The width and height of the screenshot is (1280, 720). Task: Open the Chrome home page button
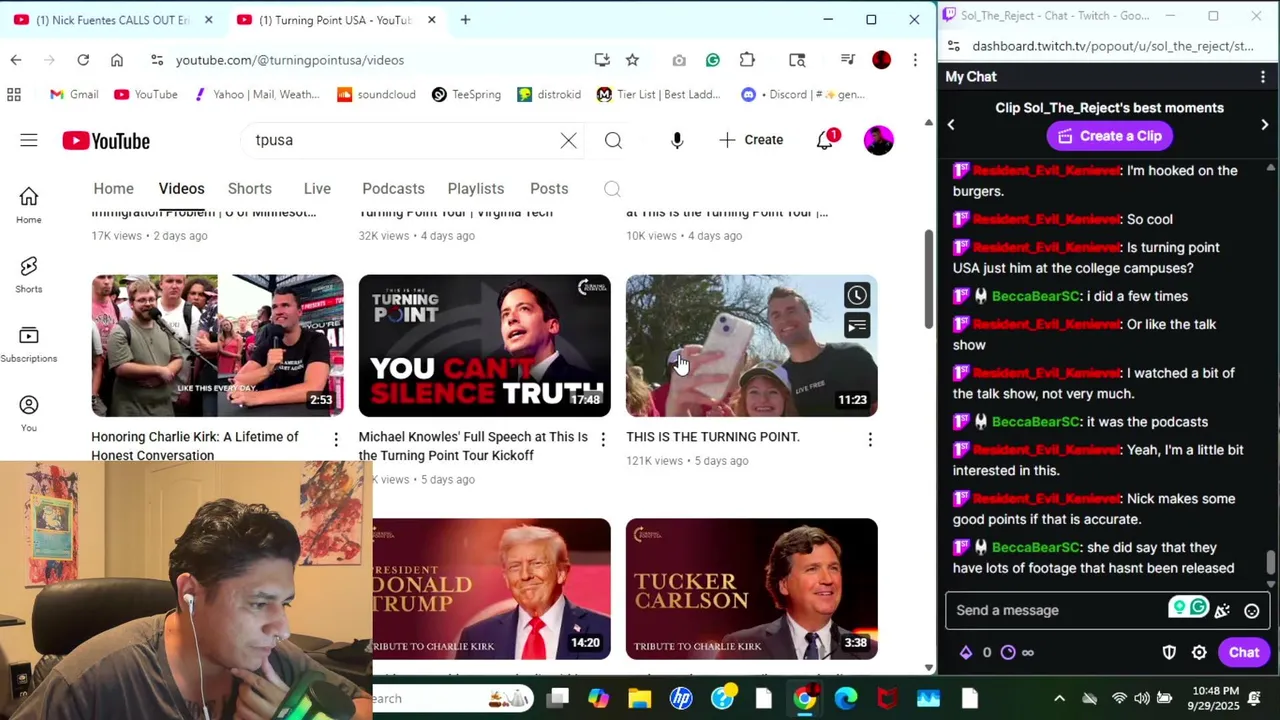(117, 60)
